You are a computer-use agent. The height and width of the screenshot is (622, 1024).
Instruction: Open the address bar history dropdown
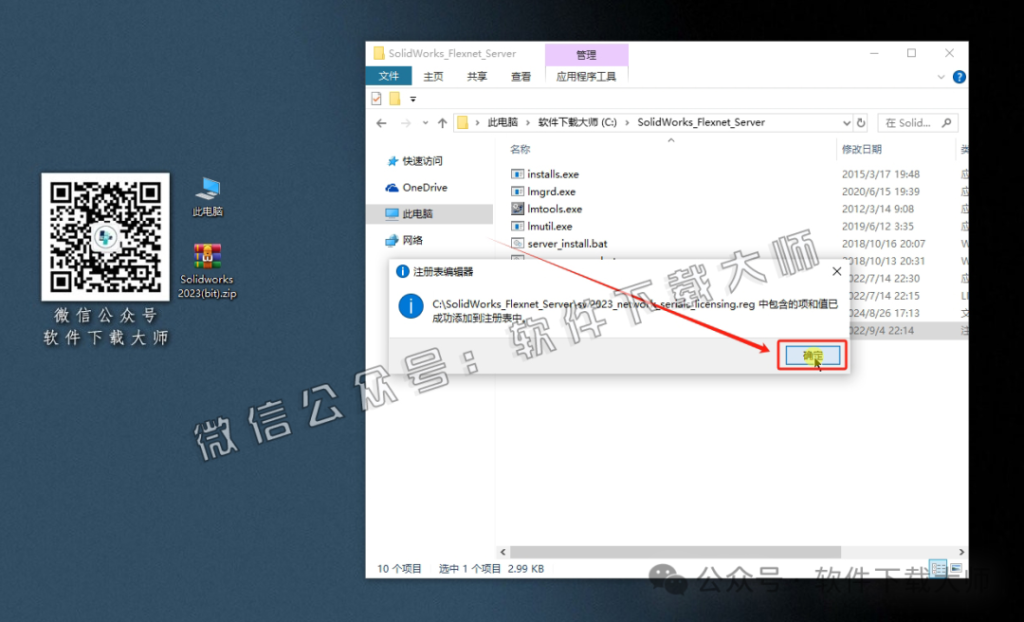click(845, 122)
